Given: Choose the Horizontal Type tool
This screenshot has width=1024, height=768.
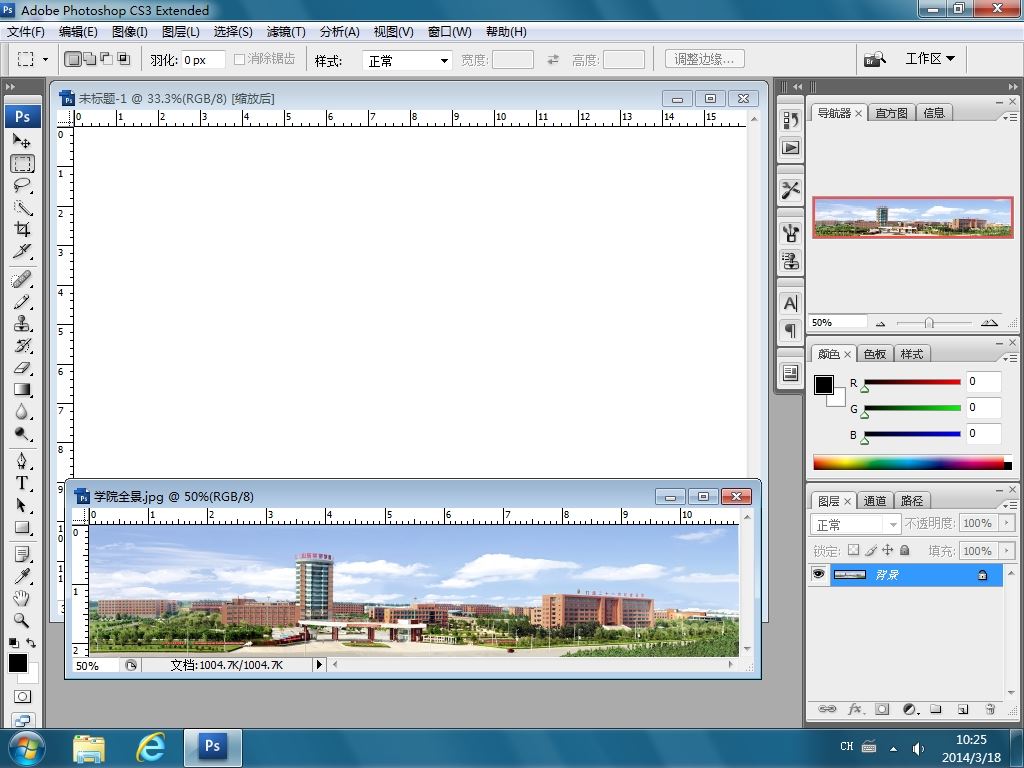Looking at the screenshot, I should (22, 483).
